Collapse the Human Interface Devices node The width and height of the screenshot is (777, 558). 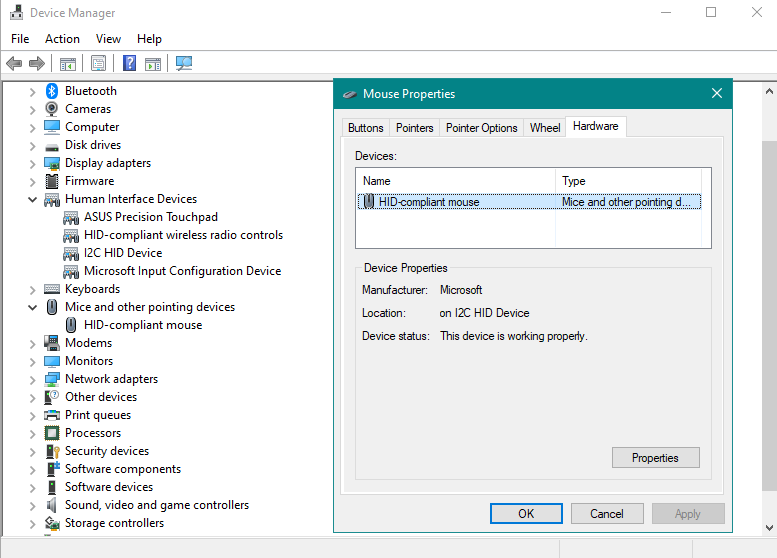click(32, 200)
